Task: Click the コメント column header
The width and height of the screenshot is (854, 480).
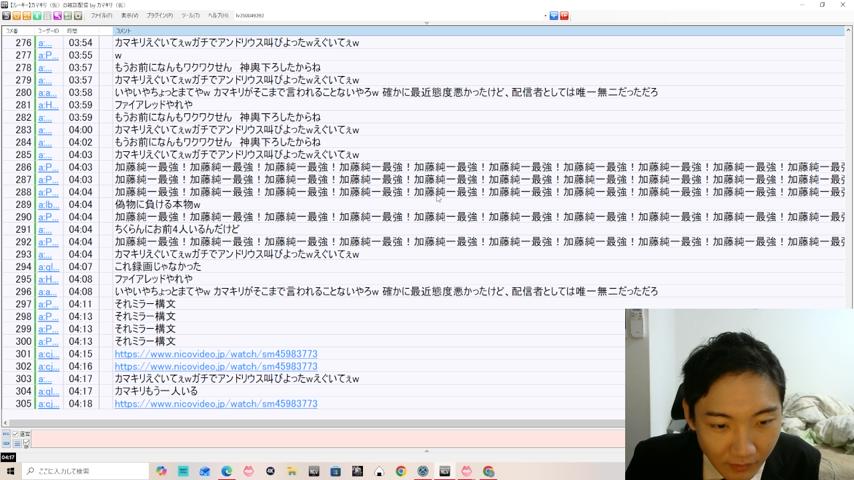Action: click(479, 31)
